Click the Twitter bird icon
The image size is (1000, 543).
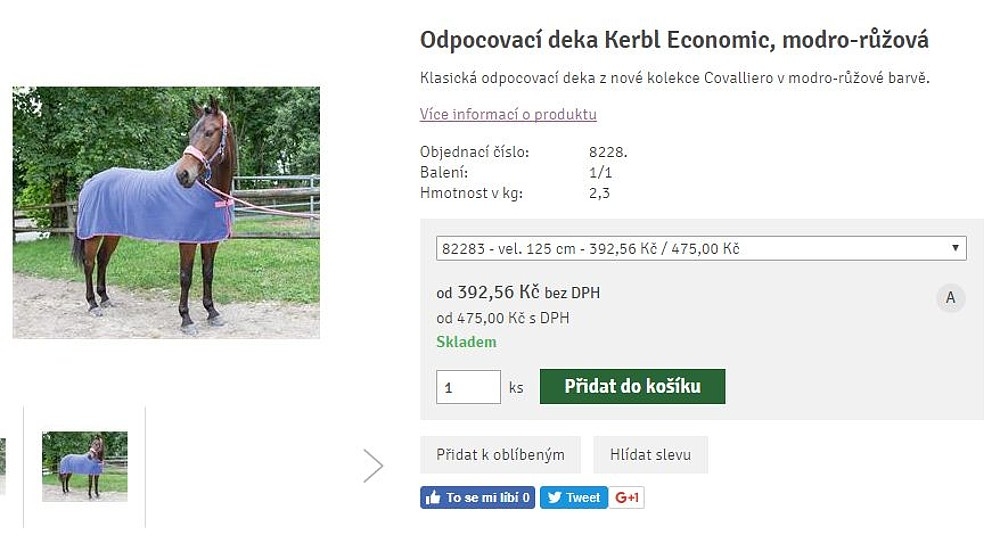pos(554,498)
